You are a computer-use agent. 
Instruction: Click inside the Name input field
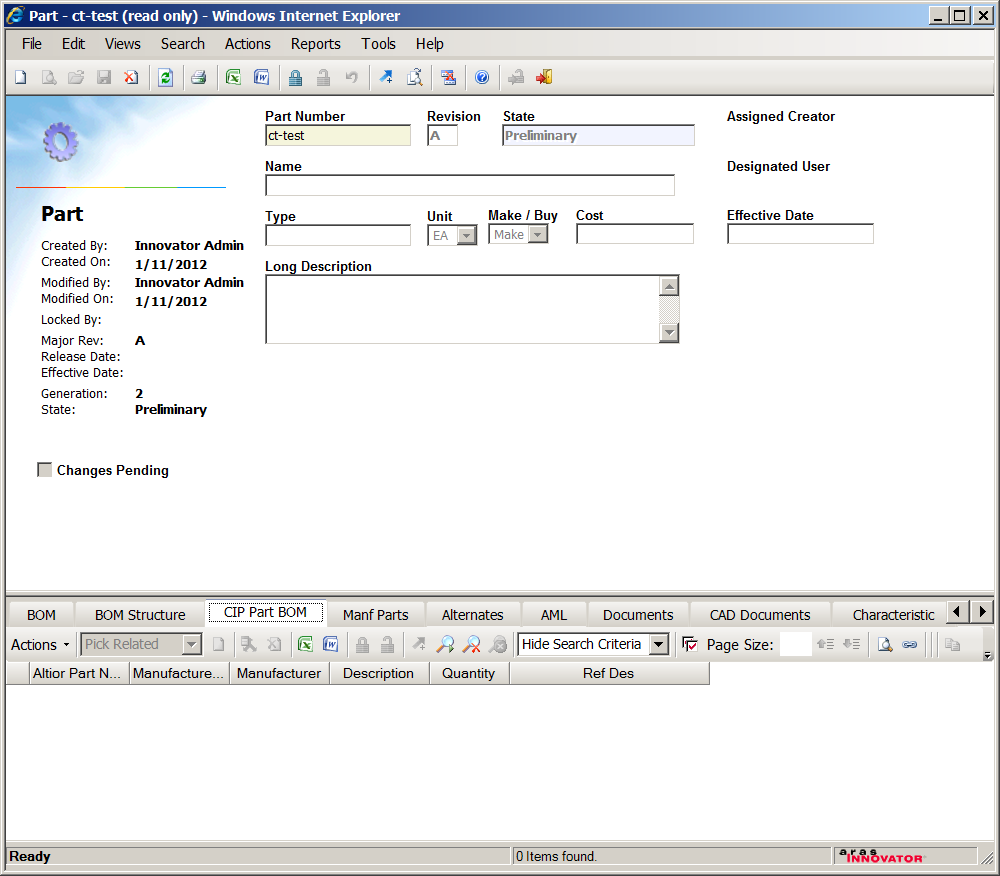470,185
